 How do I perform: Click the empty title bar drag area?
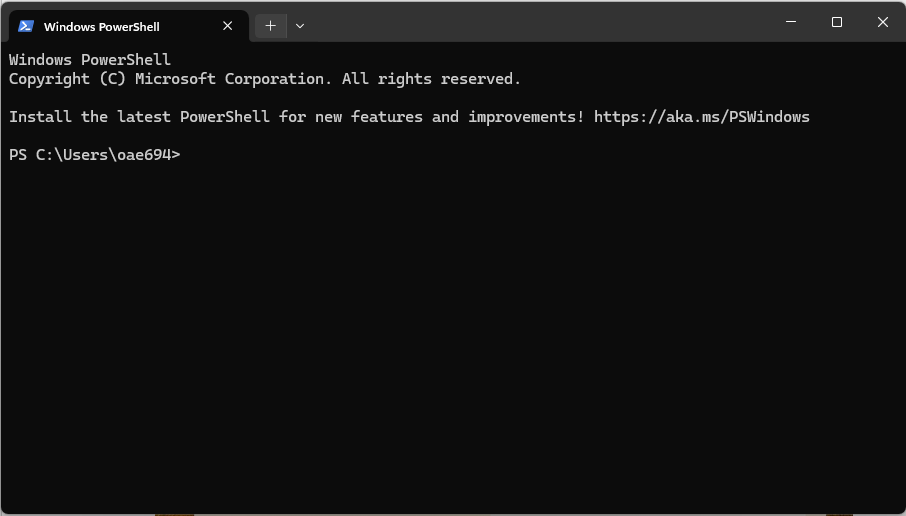tap(540, 22)
